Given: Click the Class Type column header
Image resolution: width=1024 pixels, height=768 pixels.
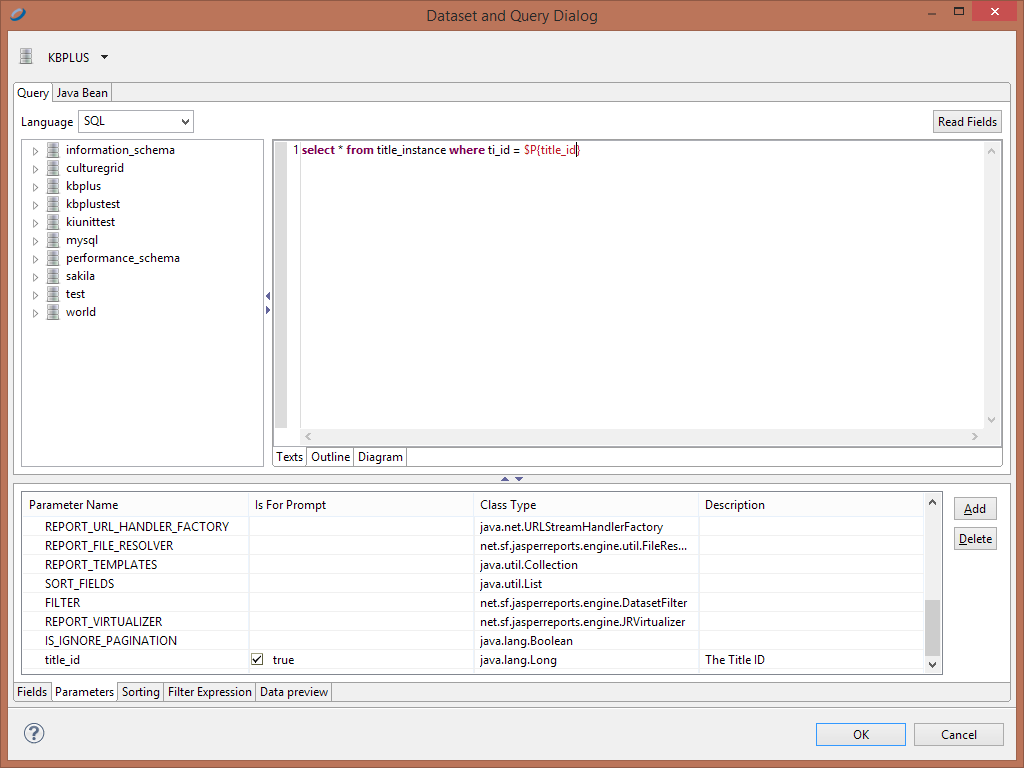Looking at the screenshot, I should click(x=586, y=505).
